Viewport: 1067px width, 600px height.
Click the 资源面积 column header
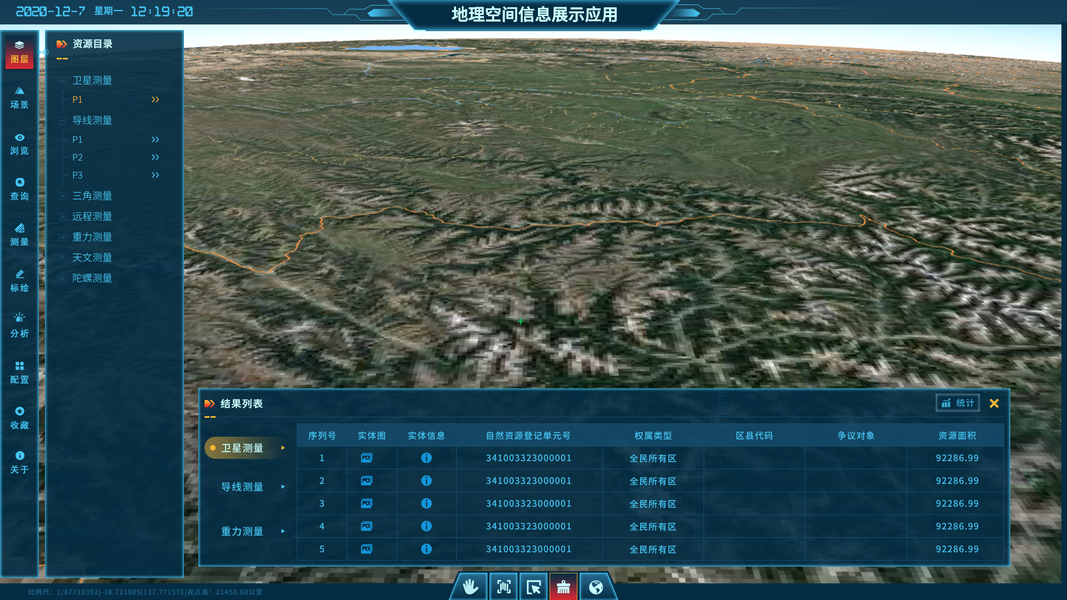coord(957,435)
